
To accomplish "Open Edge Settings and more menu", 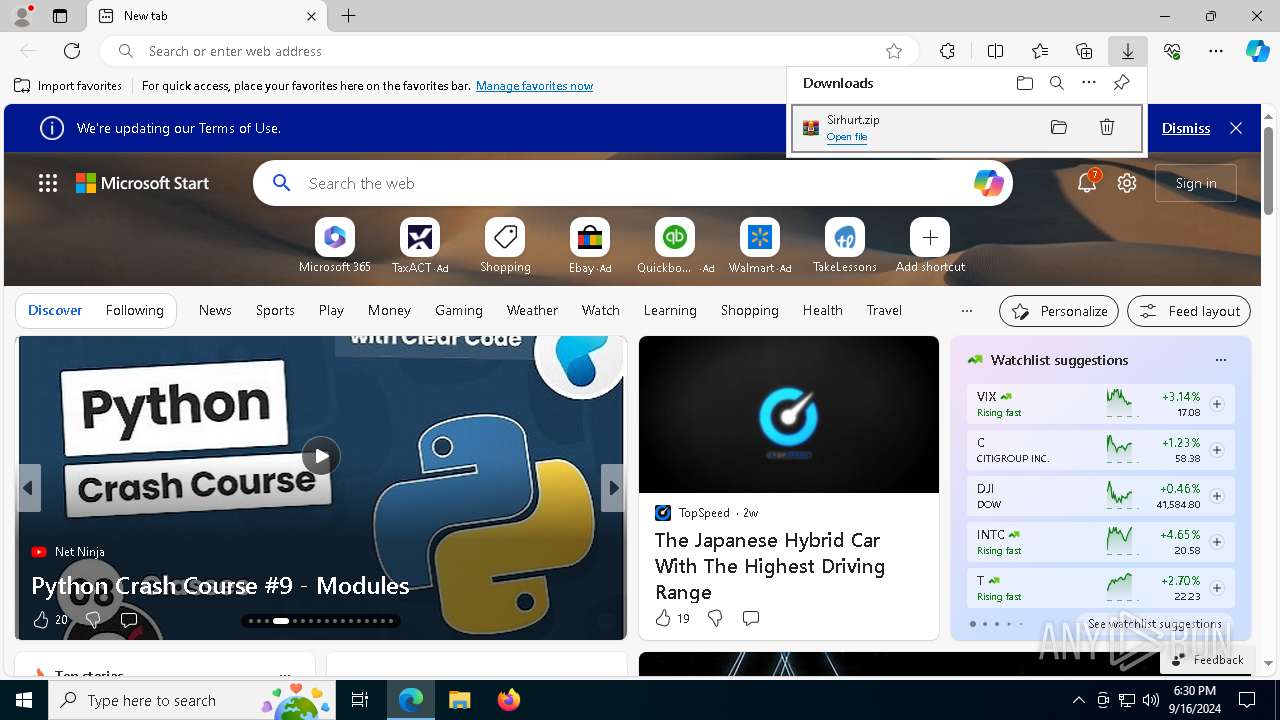I will pos(1216,51).
